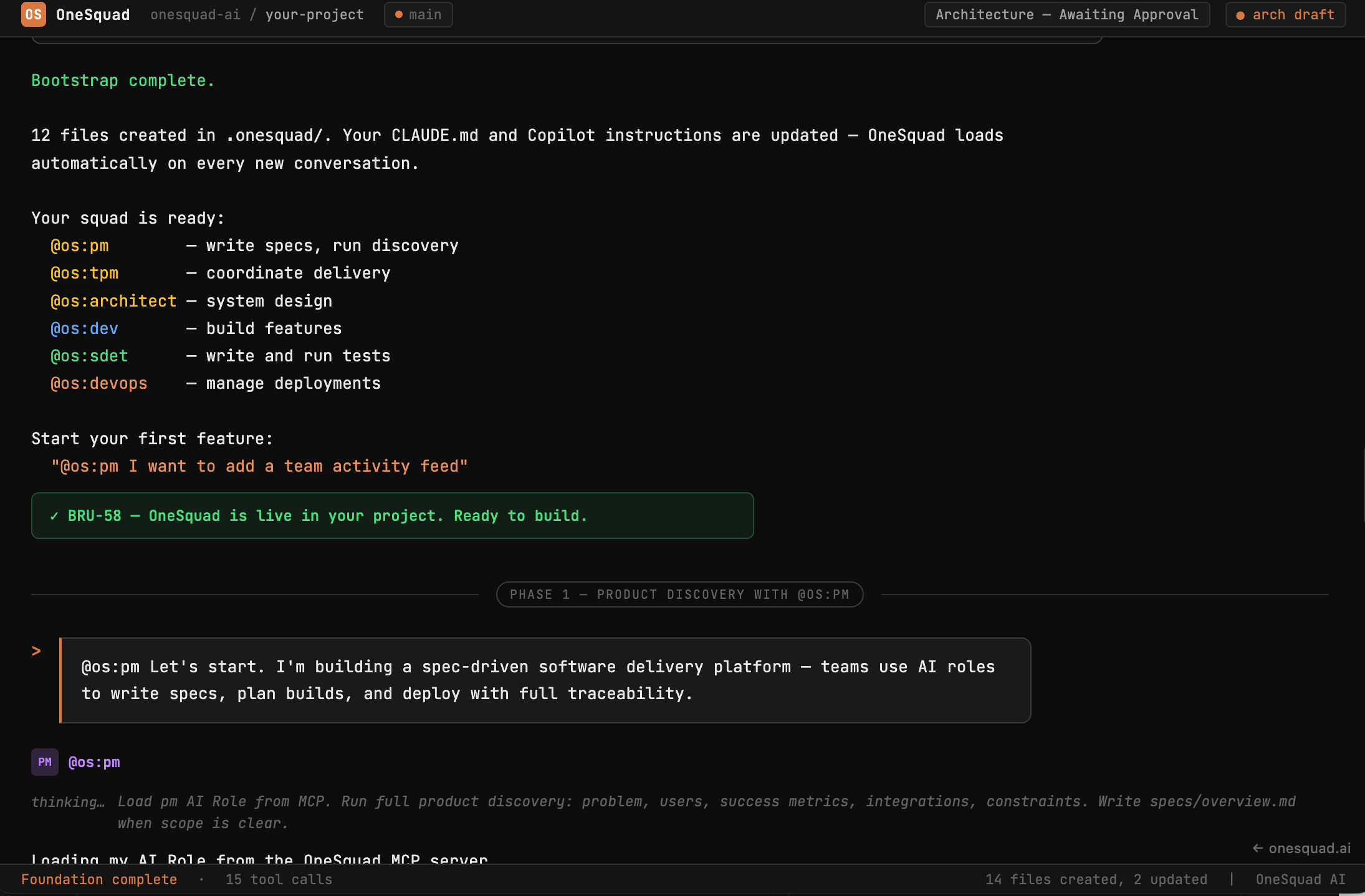Viewport: 1365px width, 896px height.
Task: Click the PM avatar badge beside @os:pm
Action: coord(44,761)
